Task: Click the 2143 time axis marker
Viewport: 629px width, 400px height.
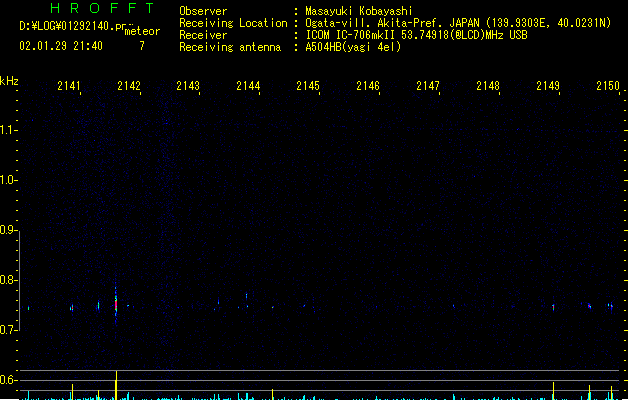Action: 188,86
